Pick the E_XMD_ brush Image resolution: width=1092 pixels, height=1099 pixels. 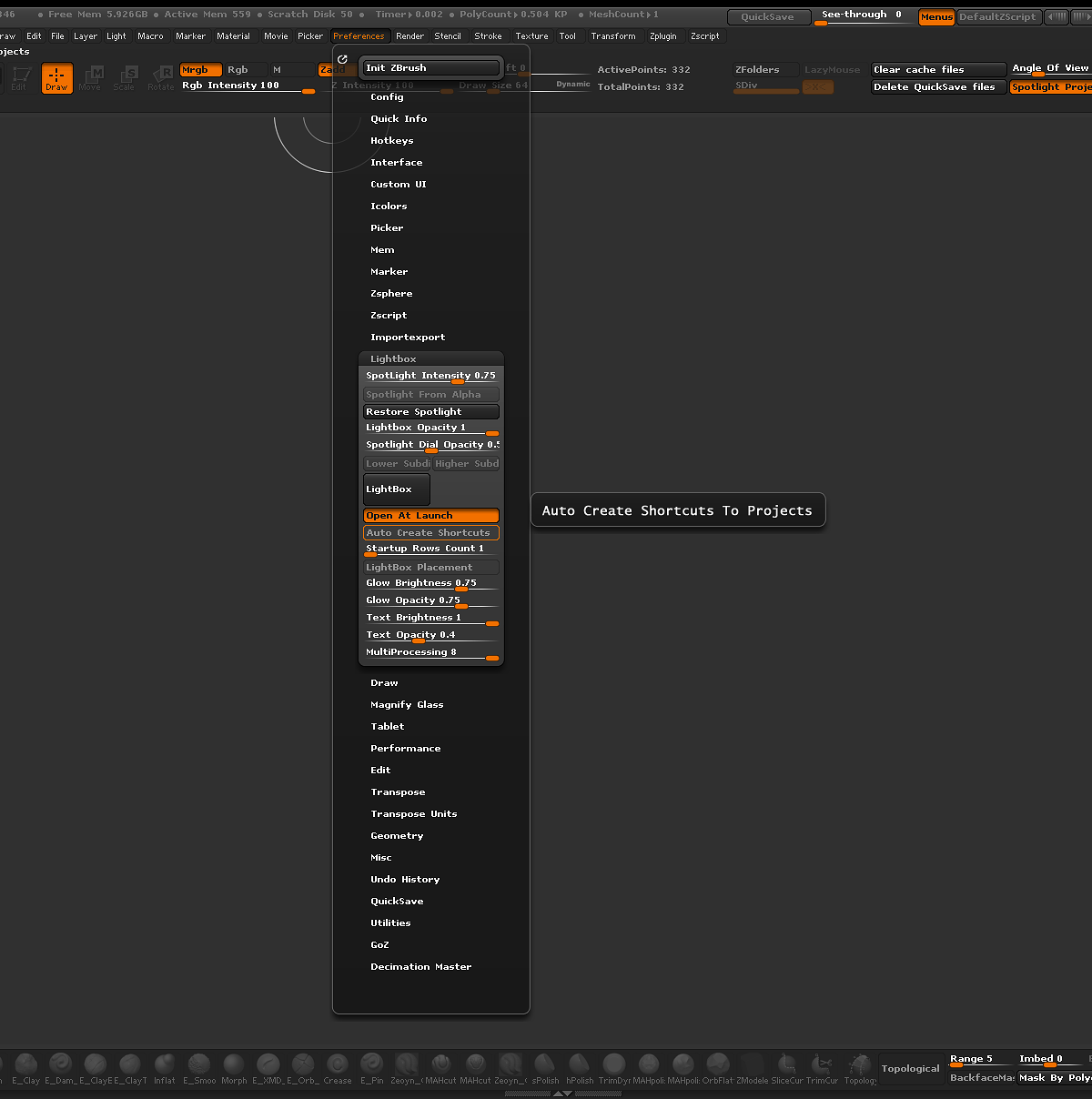(268, 1068)
